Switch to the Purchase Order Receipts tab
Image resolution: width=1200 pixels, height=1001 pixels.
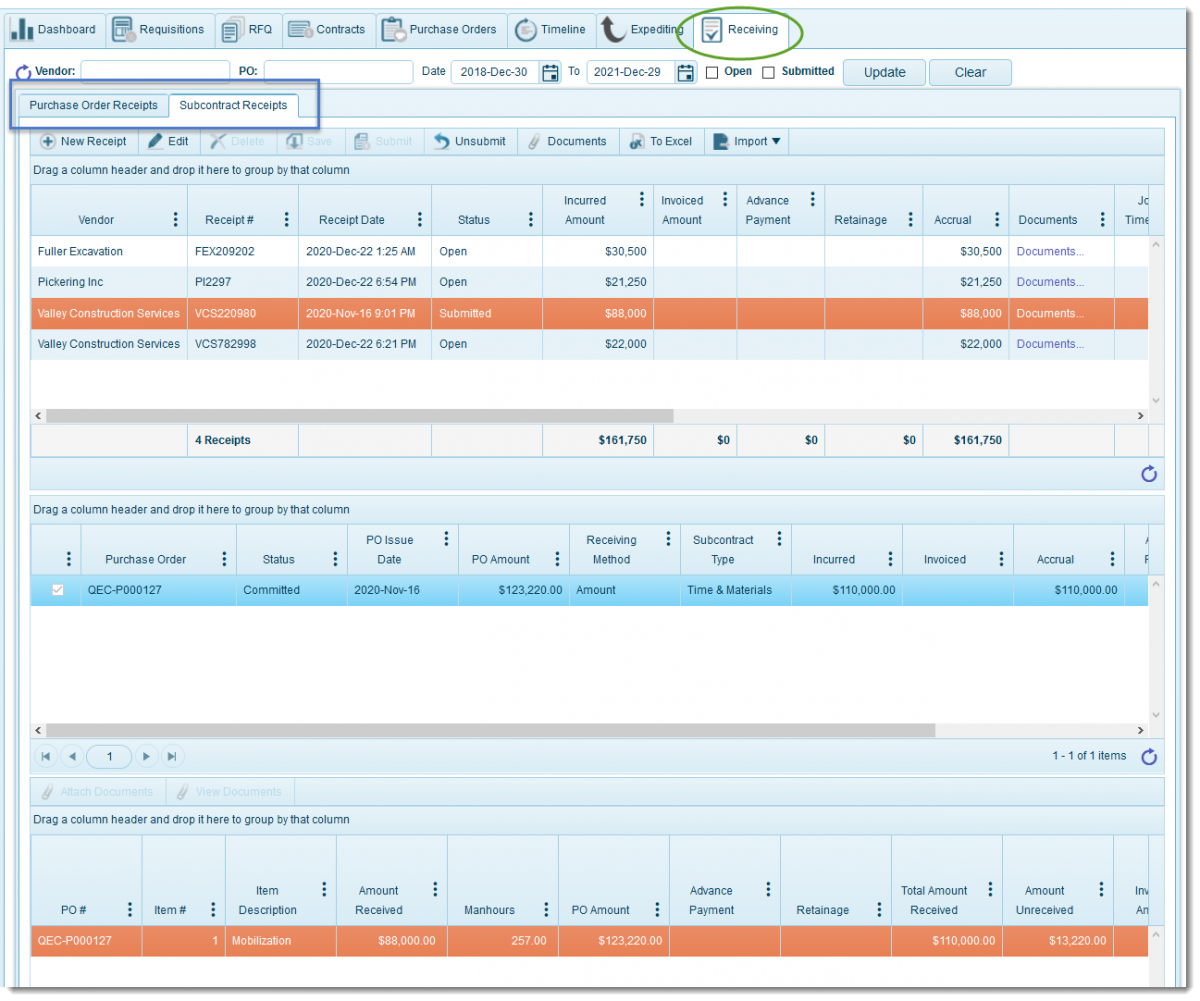click(93, 105)
